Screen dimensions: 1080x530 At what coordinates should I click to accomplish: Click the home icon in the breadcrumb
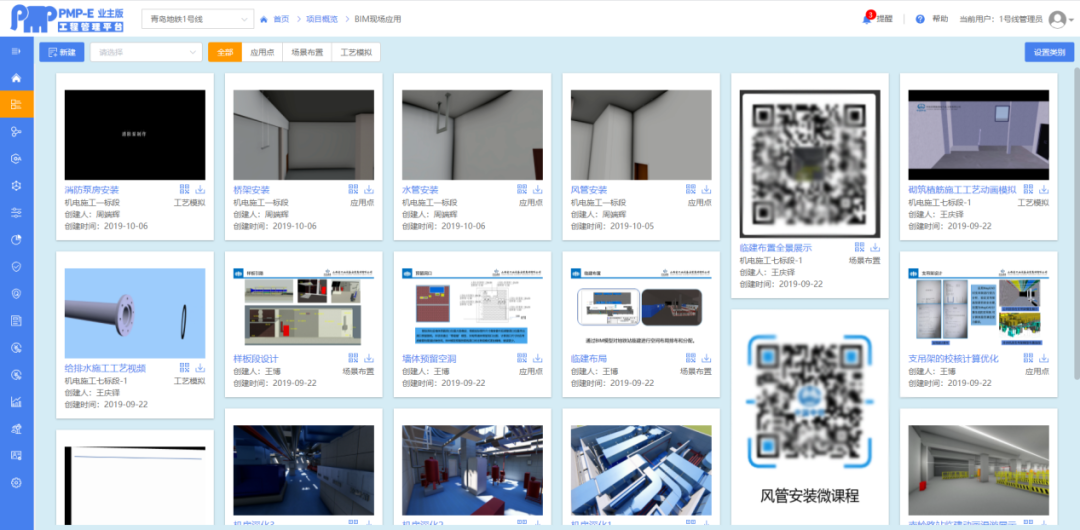click(263, 19)
